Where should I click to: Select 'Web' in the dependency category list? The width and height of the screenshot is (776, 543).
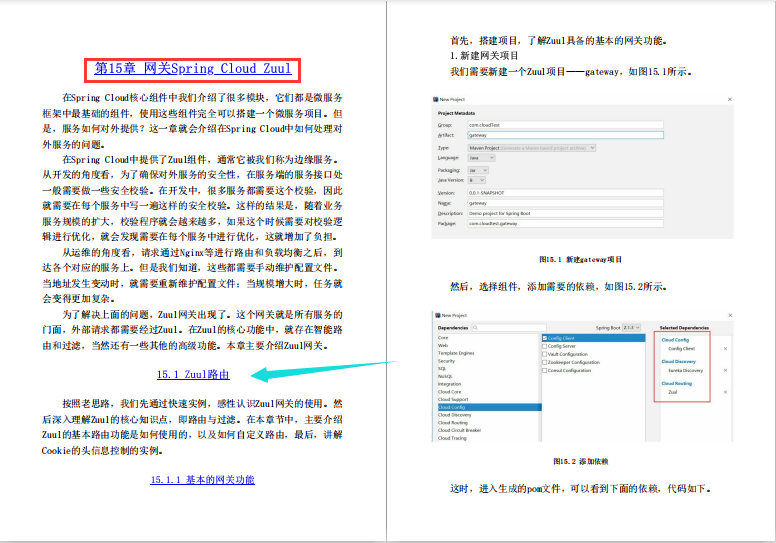pos(443,346)
